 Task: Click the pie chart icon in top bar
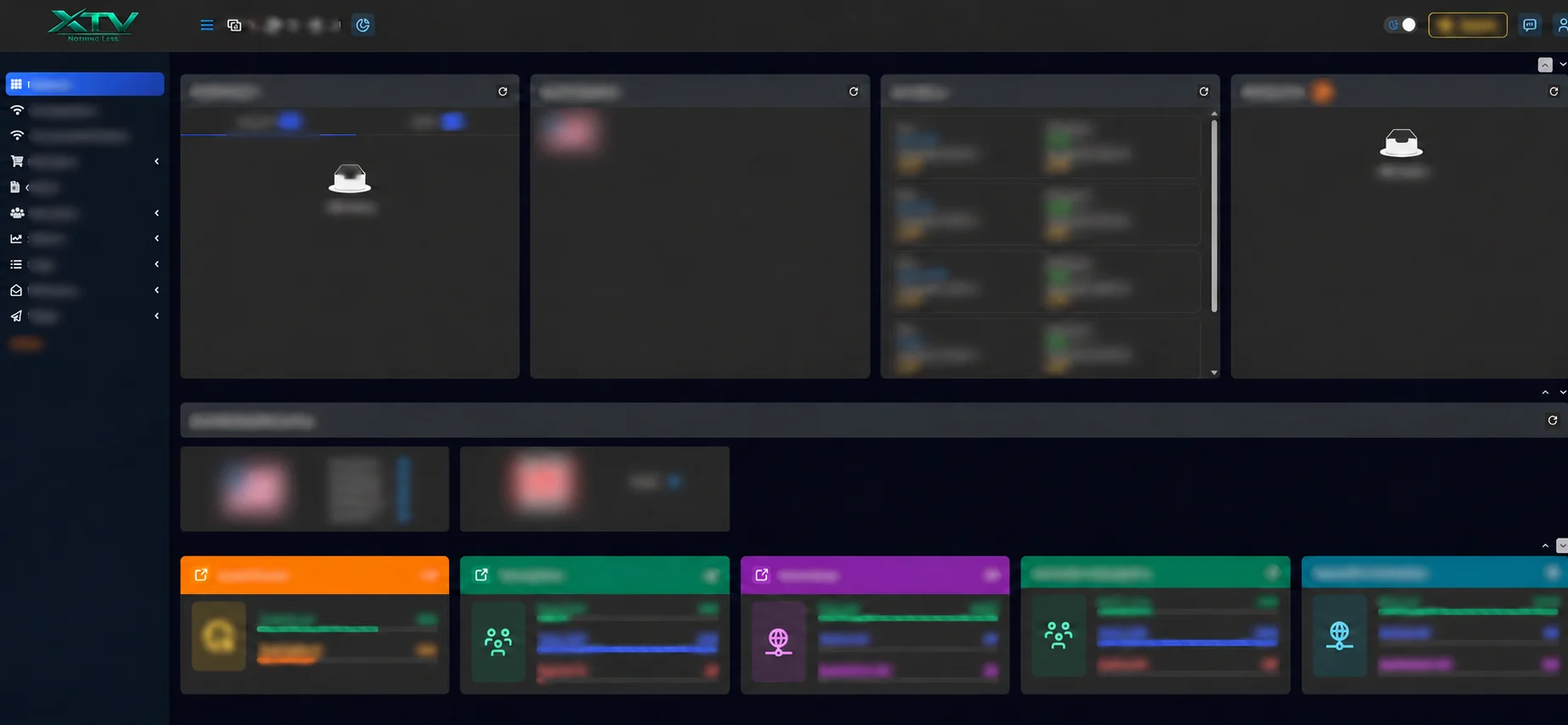(x=363, y=25)
